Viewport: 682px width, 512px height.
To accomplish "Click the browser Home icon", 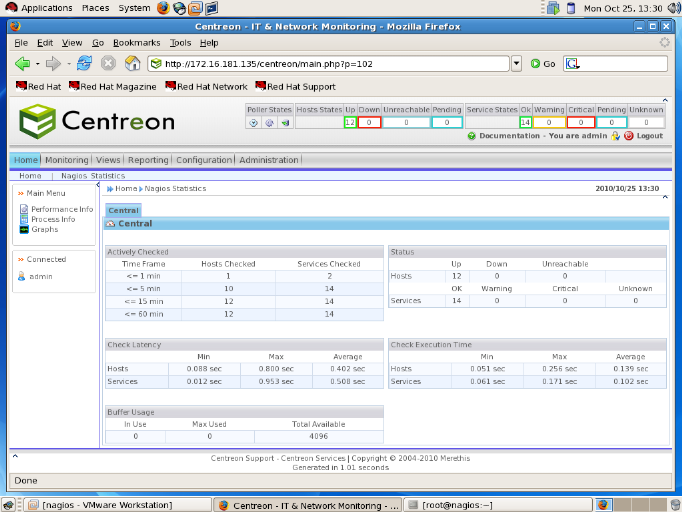I will [x=132, y=63].
